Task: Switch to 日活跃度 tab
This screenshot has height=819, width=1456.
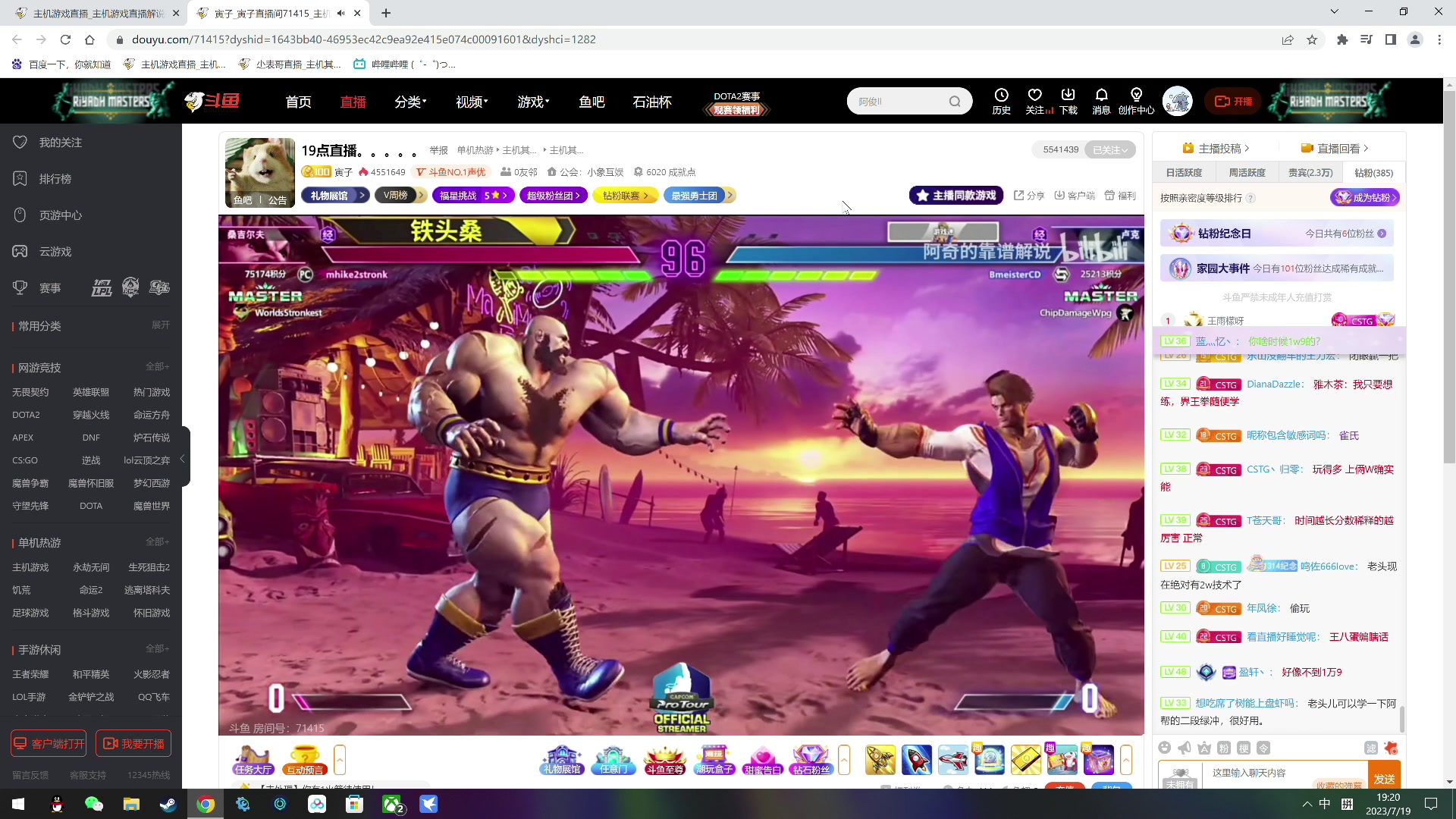Action: [x=1184, y=173]
